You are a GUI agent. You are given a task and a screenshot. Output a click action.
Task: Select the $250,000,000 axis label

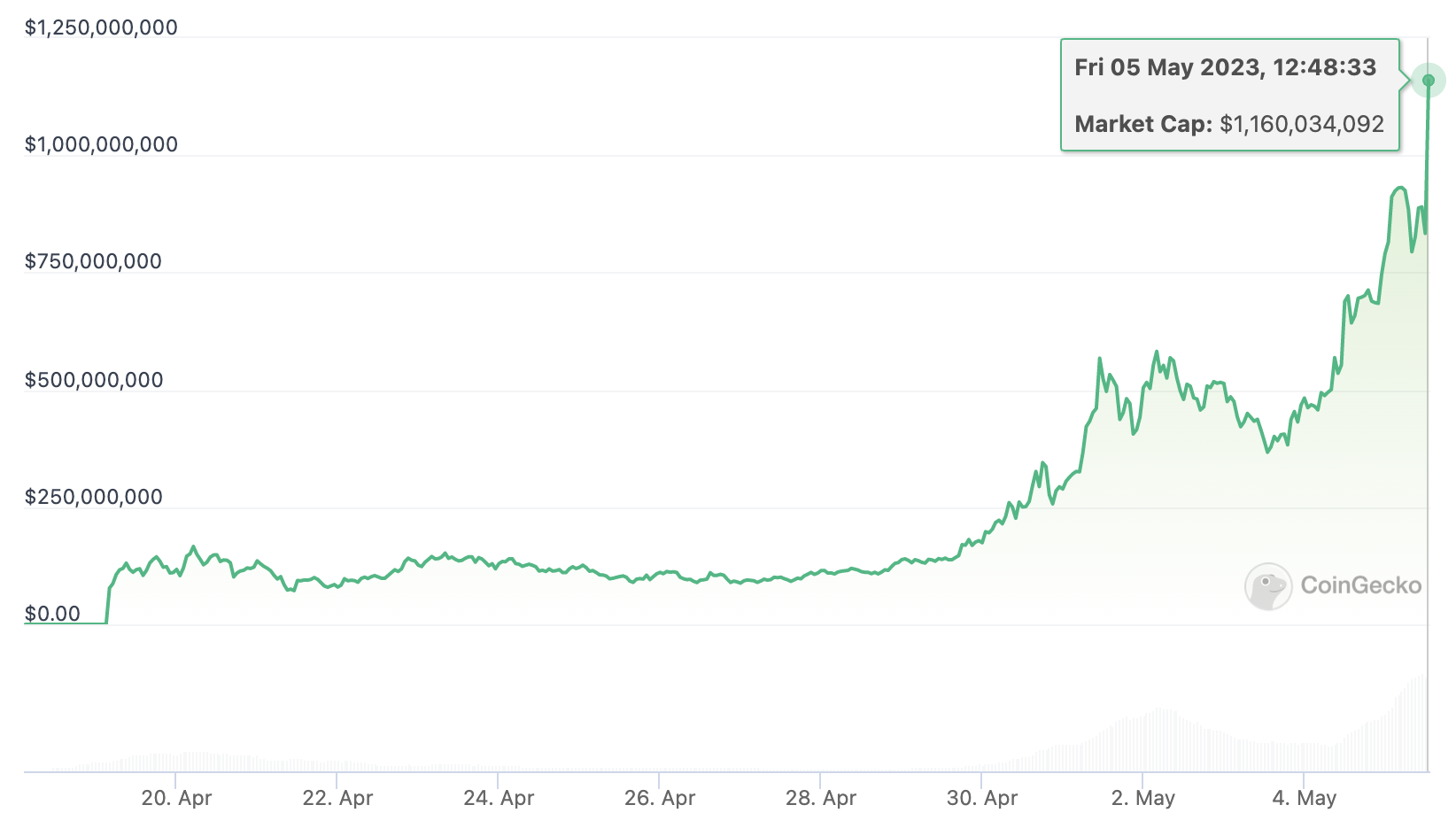94,497
